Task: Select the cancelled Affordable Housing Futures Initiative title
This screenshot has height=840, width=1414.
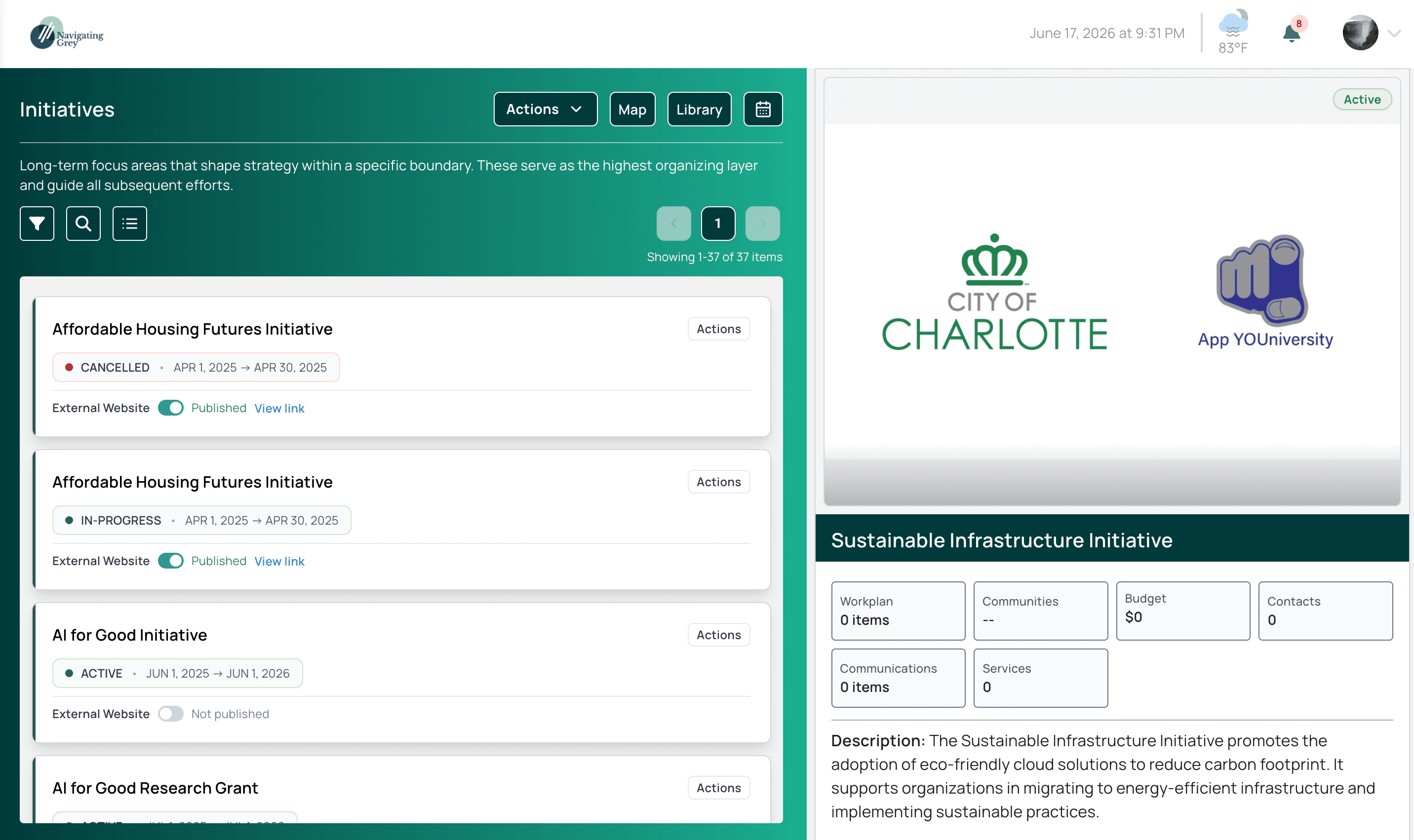Action: tap(193, 329)
